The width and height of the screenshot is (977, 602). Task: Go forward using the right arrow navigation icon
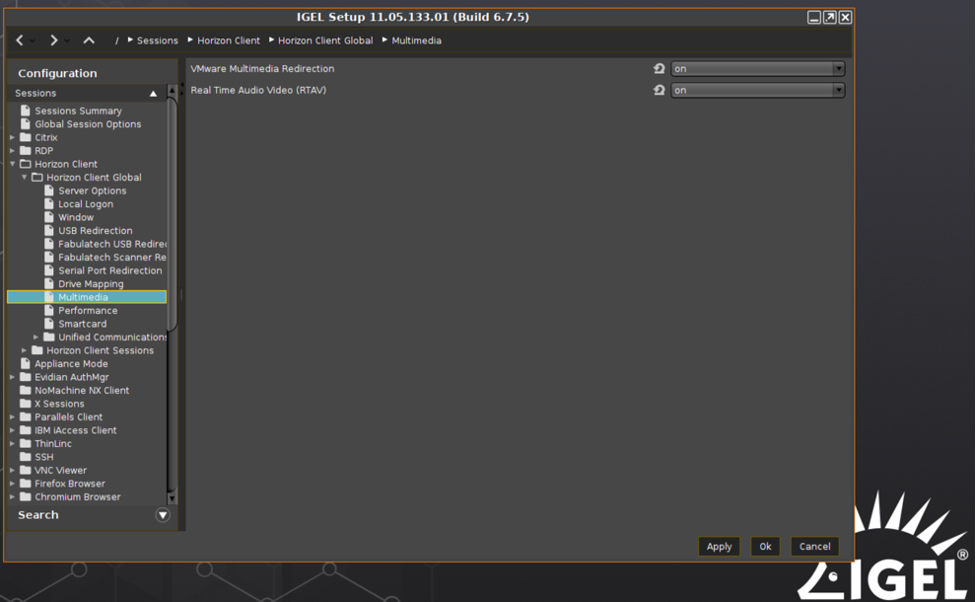(54, 41)
